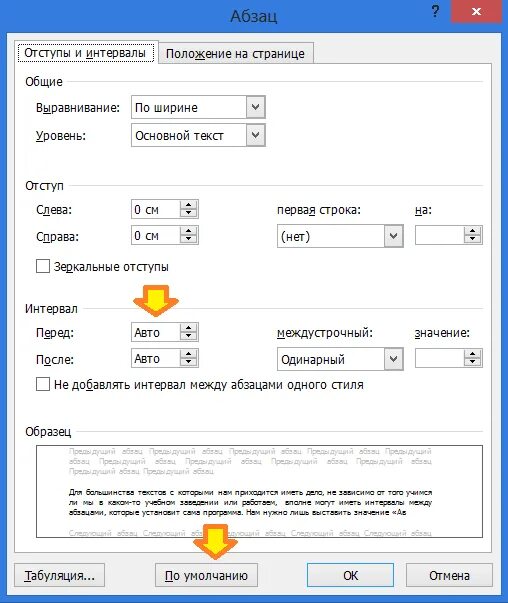Switch to Отступы и интервалы tab
Viewport: 508px width, 603px height.
click(85, 53)
